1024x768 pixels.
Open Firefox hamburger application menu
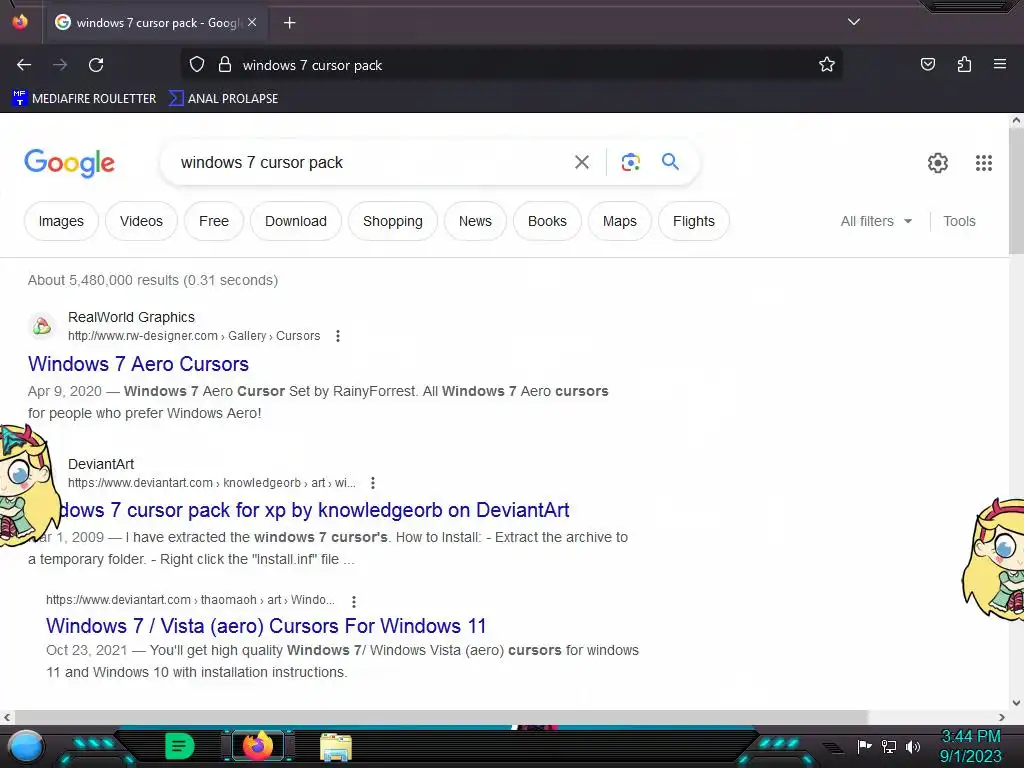pyautogui.click(x=999, y=64)
